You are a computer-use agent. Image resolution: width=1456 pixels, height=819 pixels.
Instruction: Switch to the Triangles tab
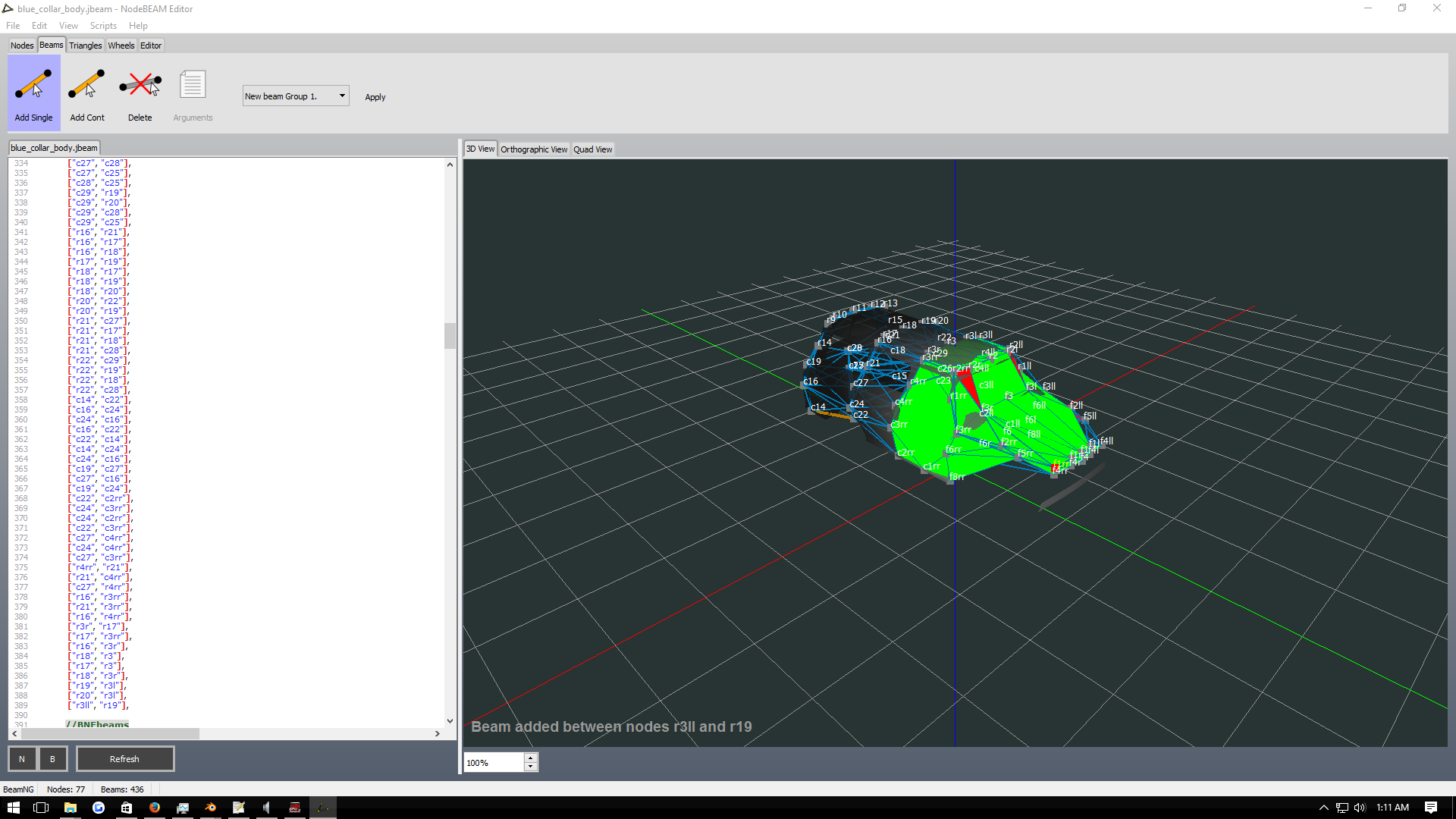tap(85, 45)
